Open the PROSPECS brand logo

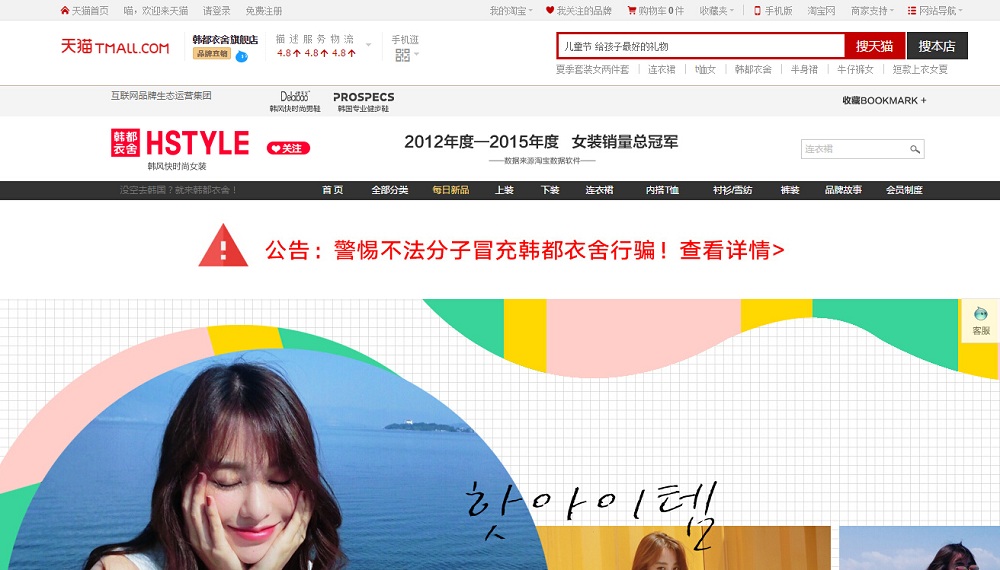click(364, 101)
